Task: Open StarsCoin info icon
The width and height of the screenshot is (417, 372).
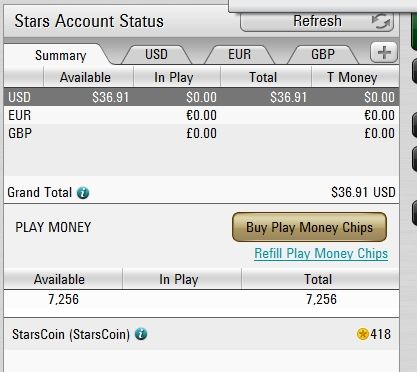Action: 141,334
